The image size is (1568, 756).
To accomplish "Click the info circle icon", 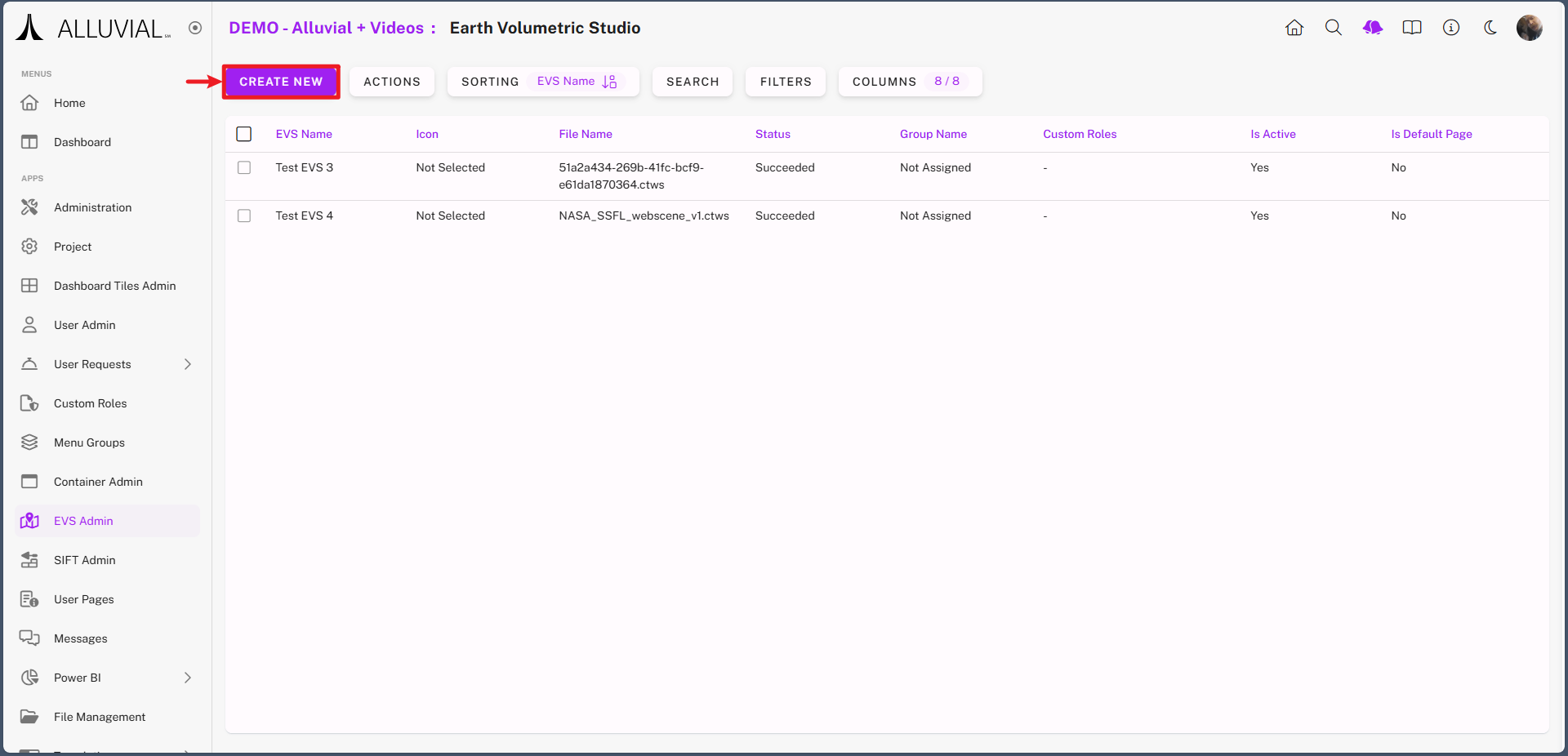I will click(1451, 28).
